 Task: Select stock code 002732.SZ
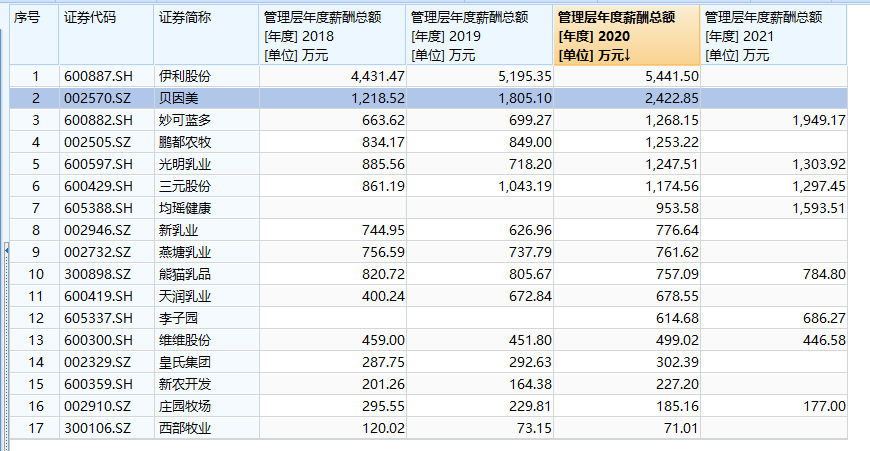tap(98, 252)
